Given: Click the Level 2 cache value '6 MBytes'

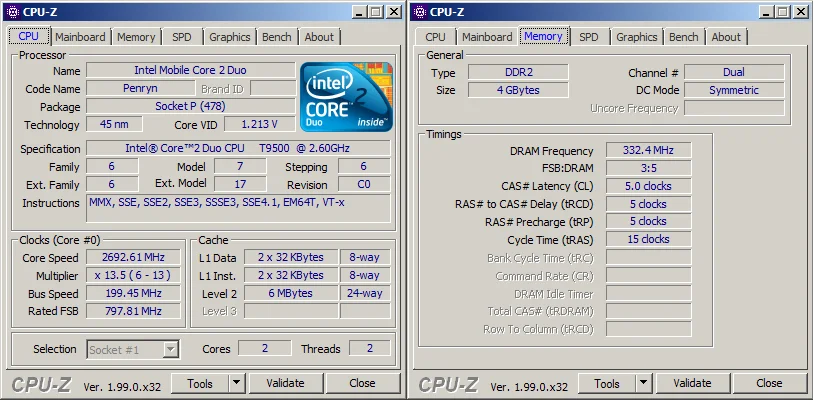Looking at the screenshot, I should click(x=290, y=293).
